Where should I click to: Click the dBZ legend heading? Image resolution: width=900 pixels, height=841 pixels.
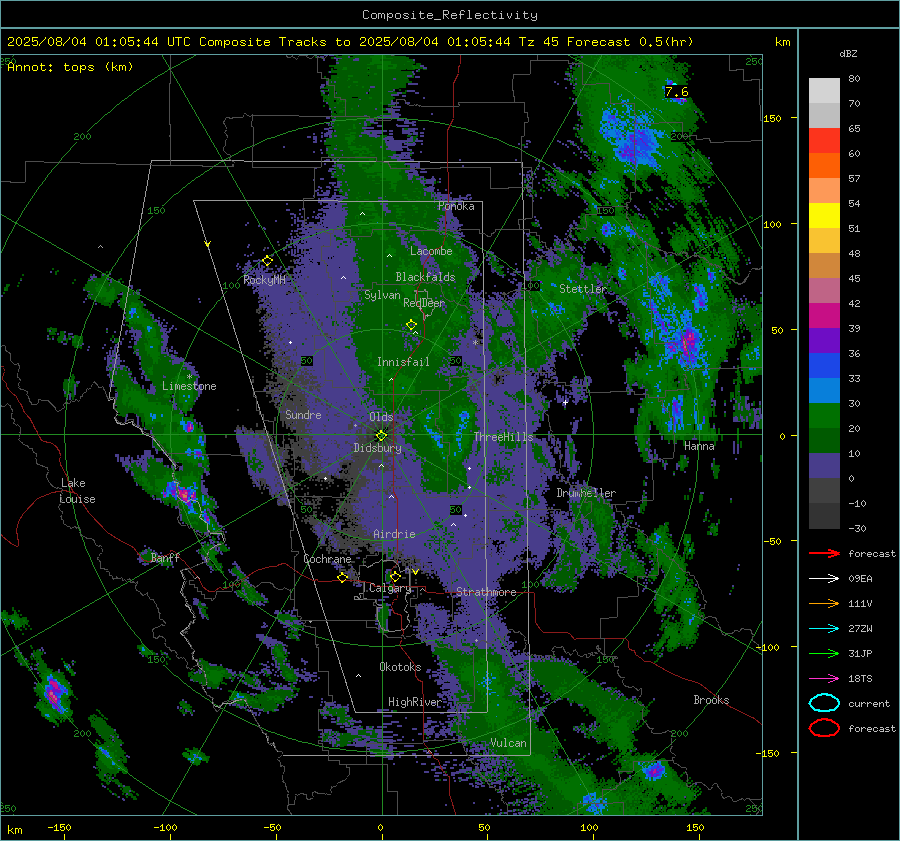(x=848, y=53)
